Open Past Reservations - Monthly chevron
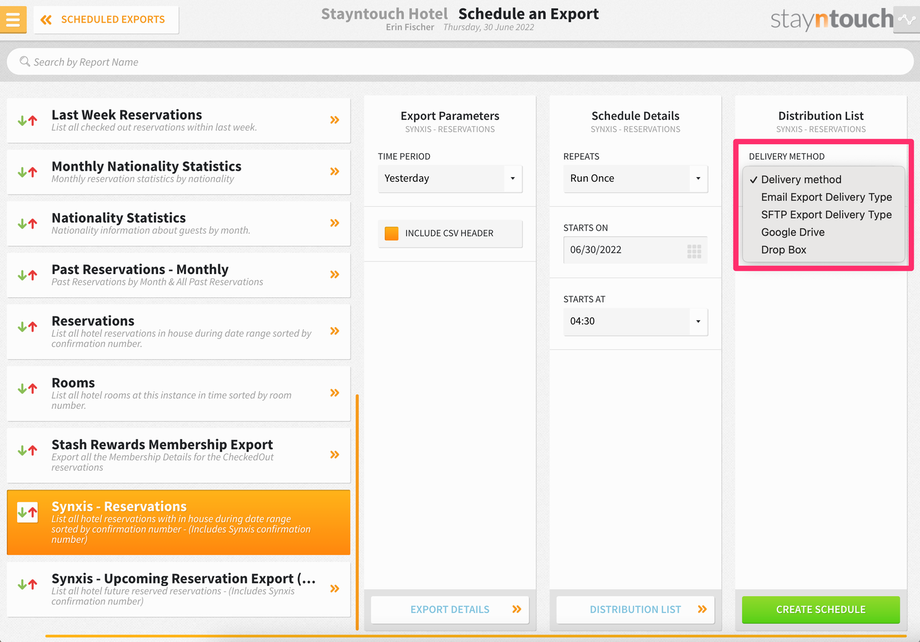Screen dimensions: 920x642 [334, 274]
